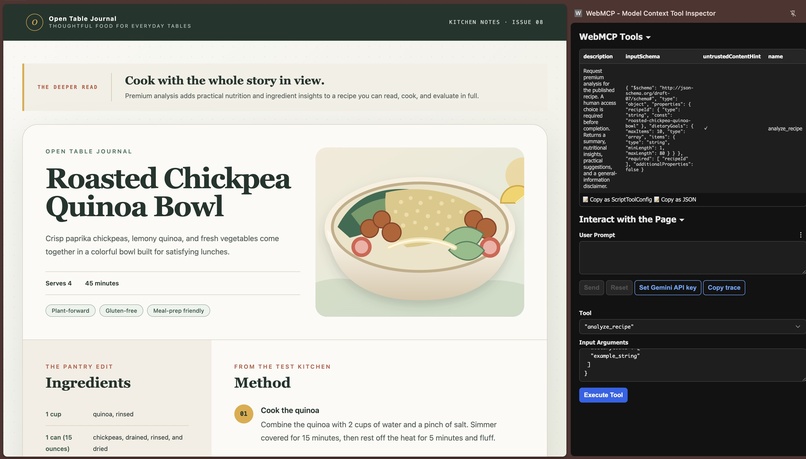Image resolution: width=806 pixels, height=459 pixels.
Task: Click in the User Prompt text area
Action: point(692,258)
